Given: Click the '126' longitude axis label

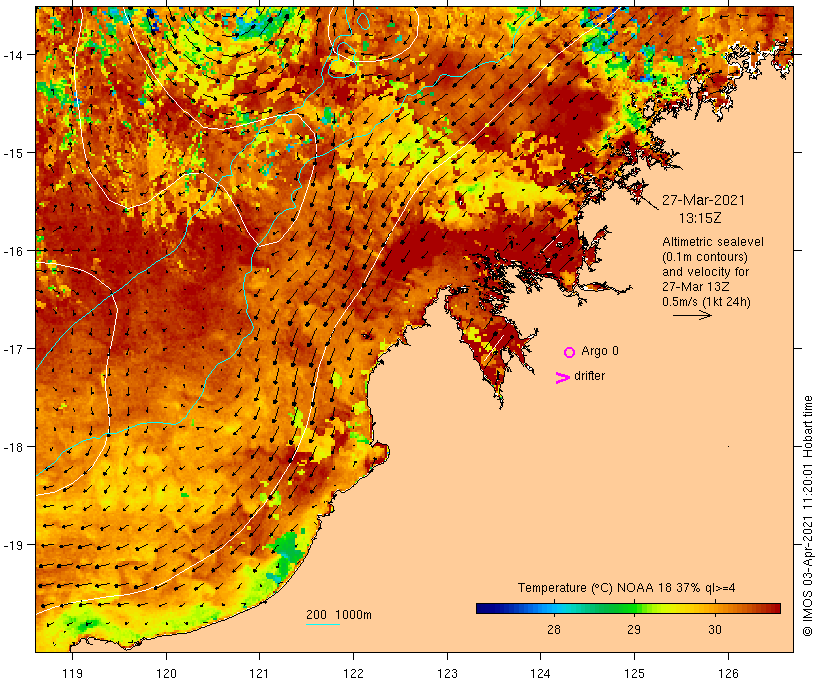Looking at the screenshot, I should pos(728,673).
